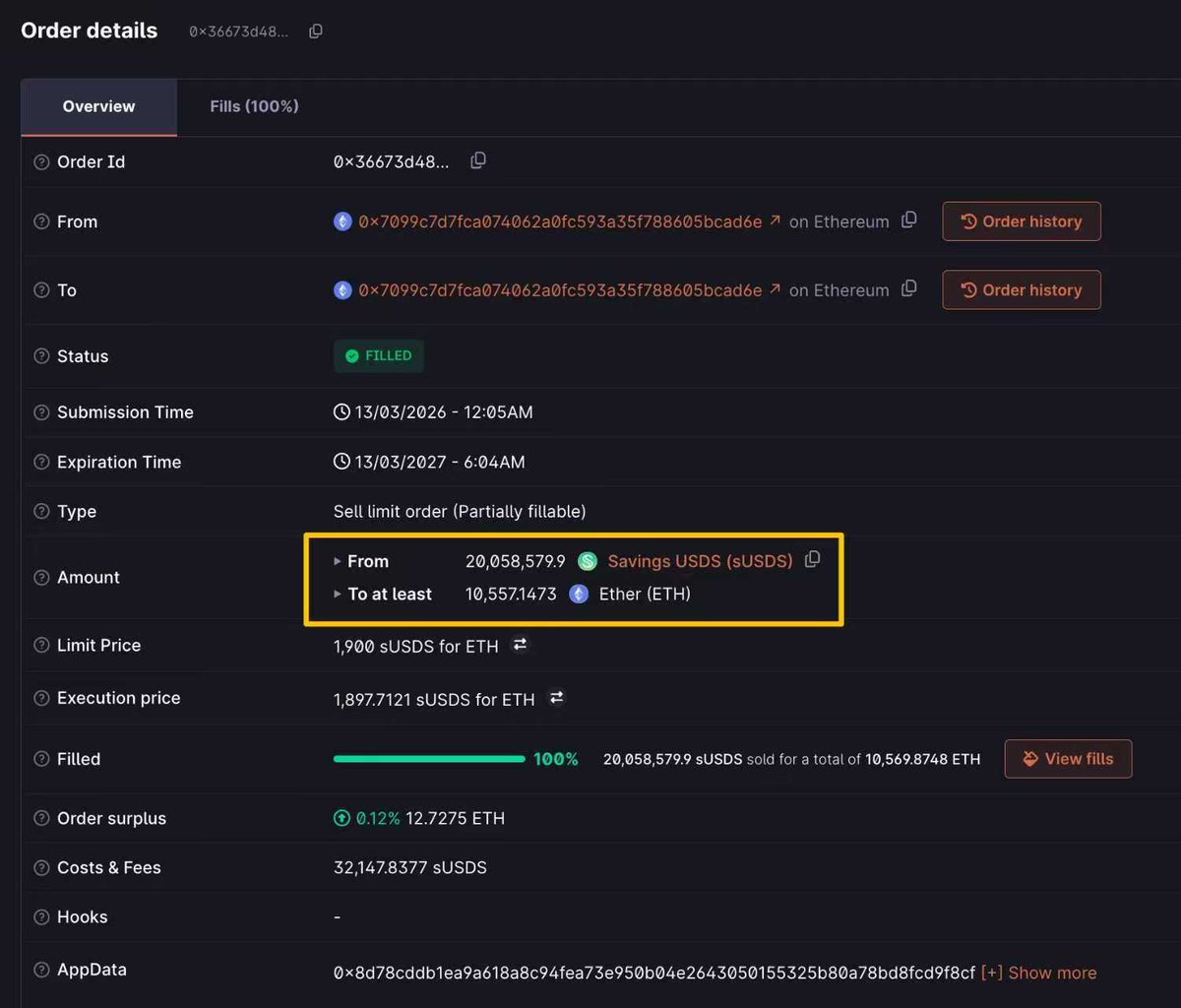
Task: Click the help icon beside Status
Action: pyautogui.click(x=41, y=356)
